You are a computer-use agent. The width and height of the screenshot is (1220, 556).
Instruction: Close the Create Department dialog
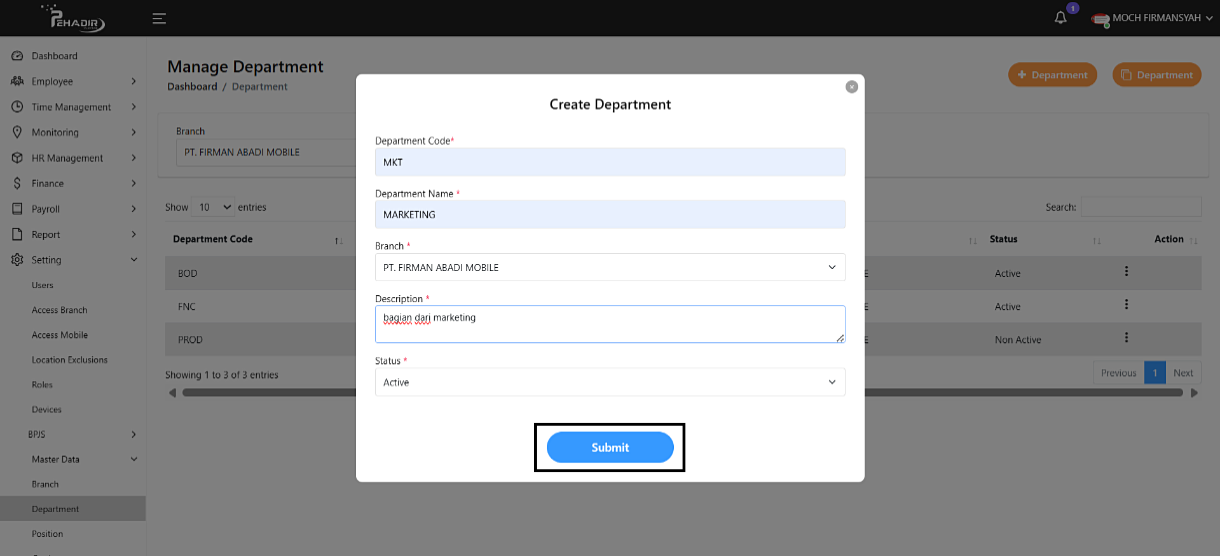click(x=851, y=87)
